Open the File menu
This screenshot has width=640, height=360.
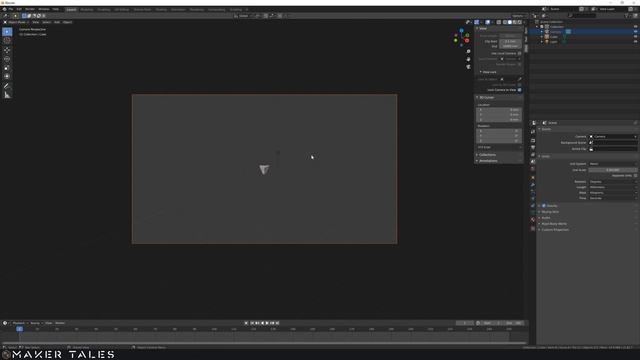(11, 9)
